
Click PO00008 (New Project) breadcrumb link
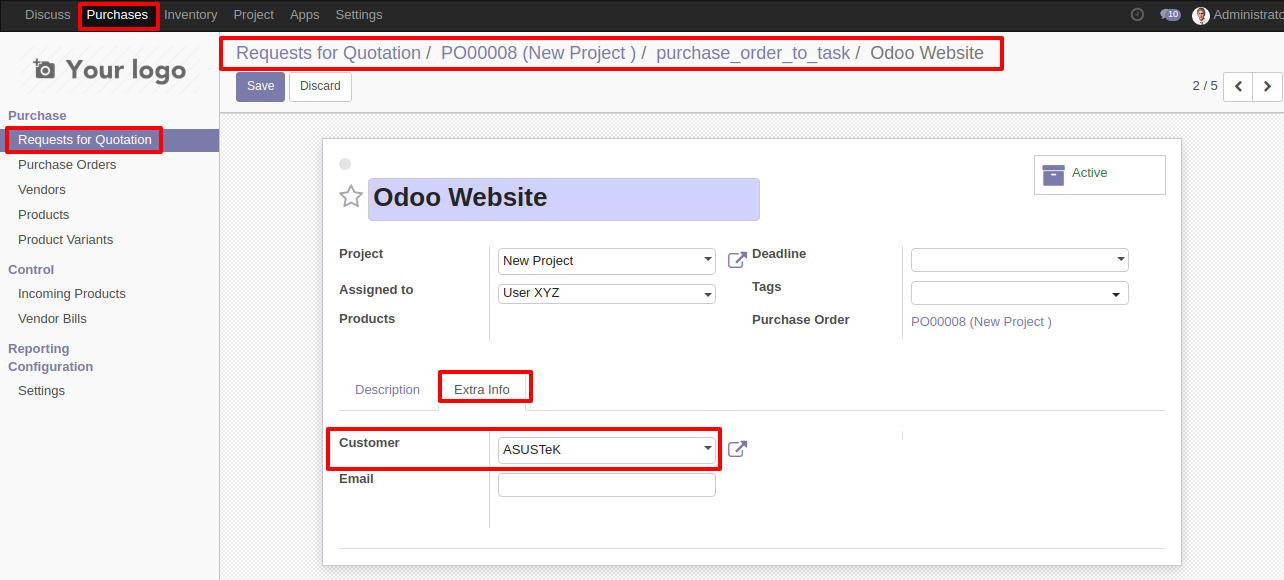point(539,53)
